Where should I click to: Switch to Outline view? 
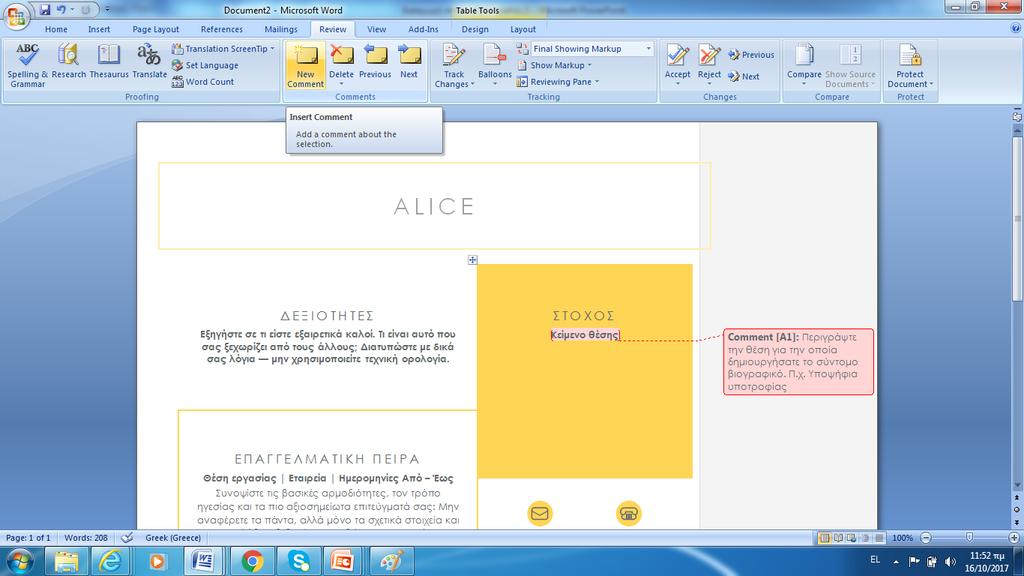click(865, 538)
